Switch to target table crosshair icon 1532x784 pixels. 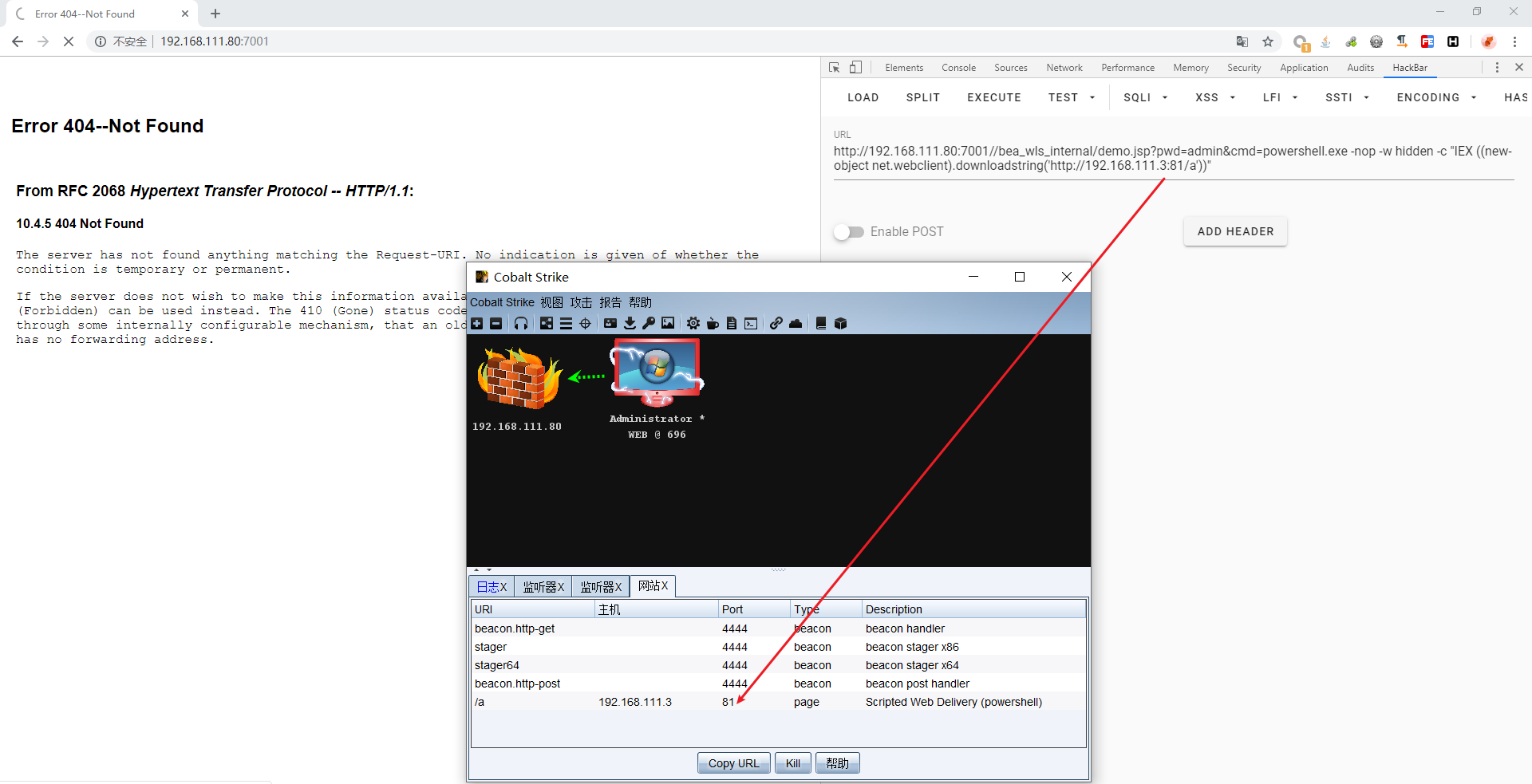585,323
